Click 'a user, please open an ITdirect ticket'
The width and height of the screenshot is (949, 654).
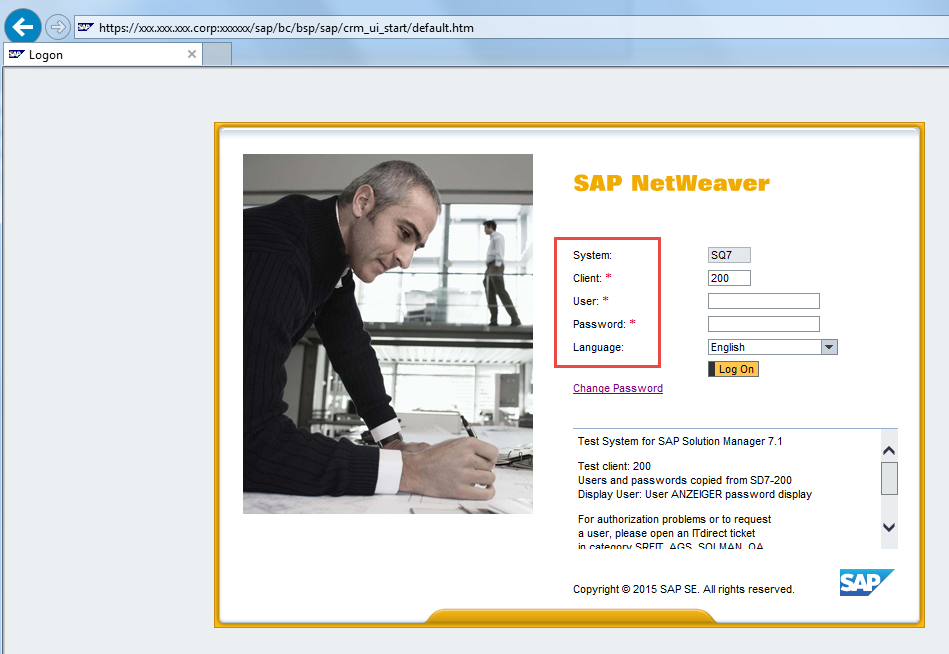coord(666,533)
